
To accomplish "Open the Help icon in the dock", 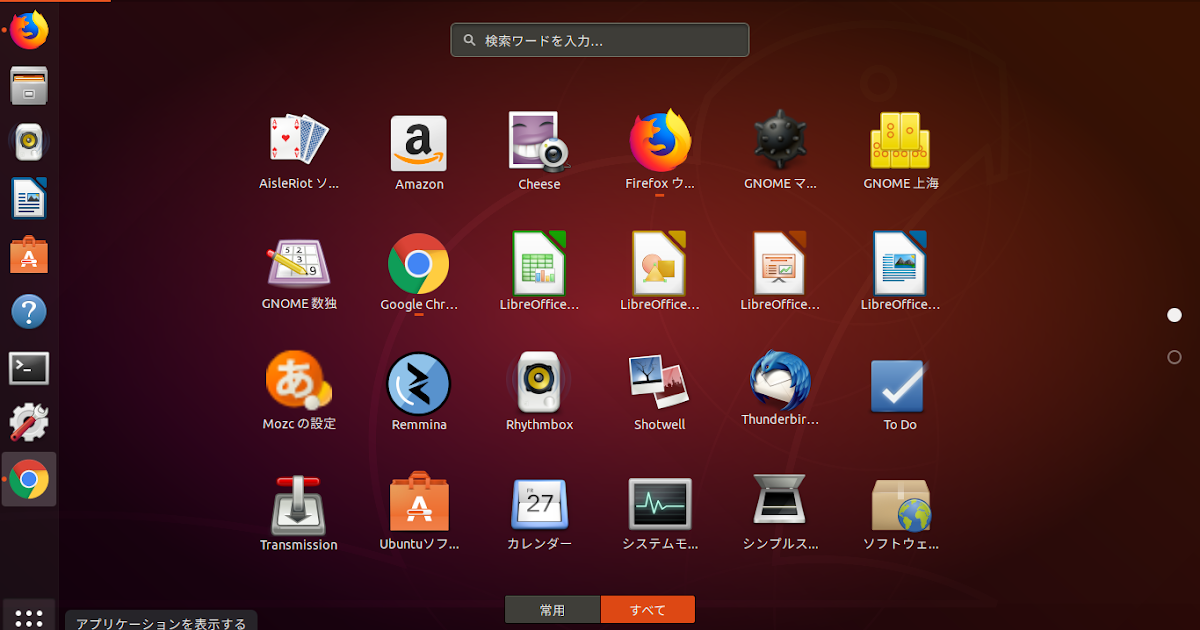I will 29,311.
